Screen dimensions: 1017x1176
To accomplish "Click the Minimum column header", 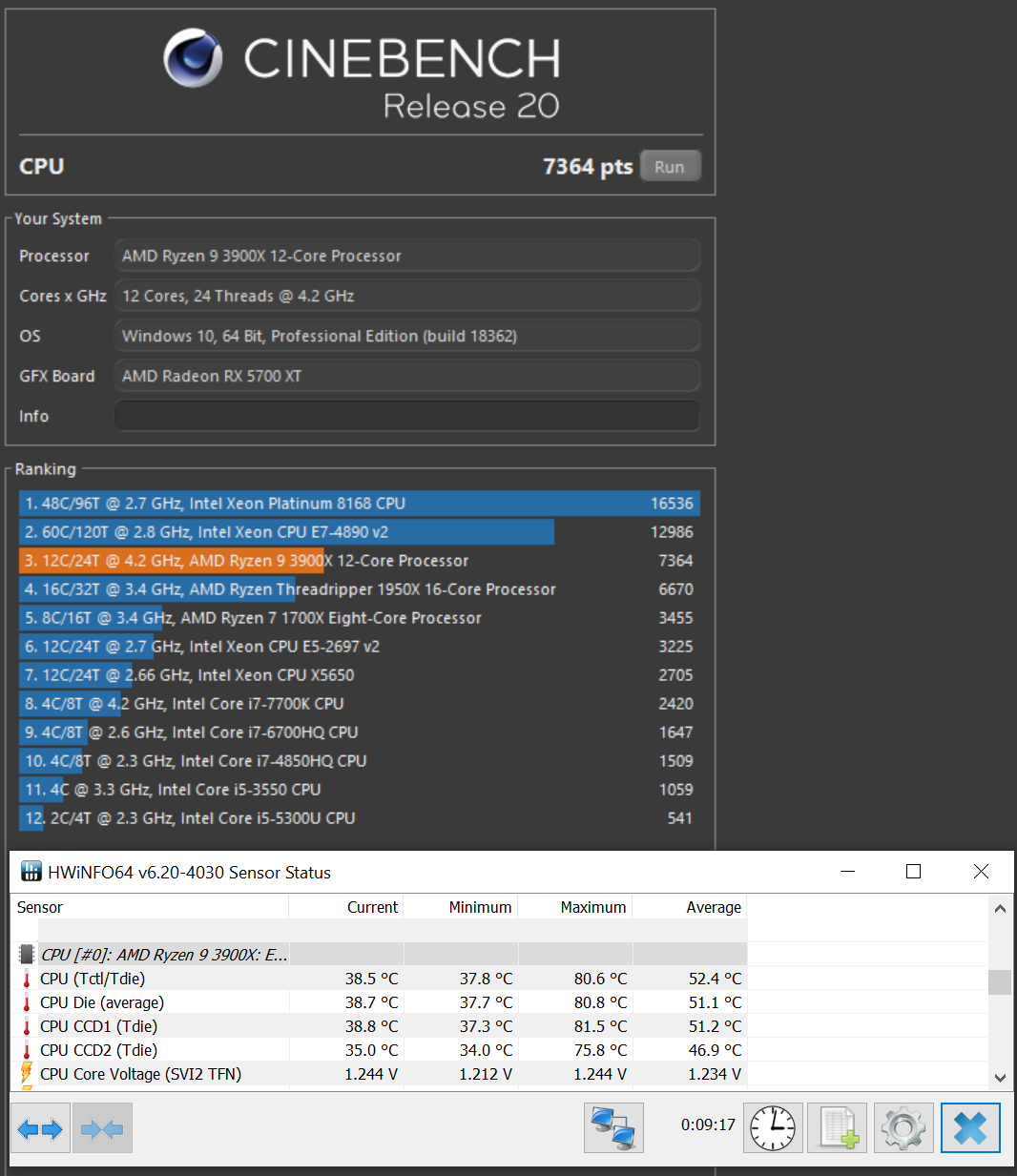I will tap(461, 907).
